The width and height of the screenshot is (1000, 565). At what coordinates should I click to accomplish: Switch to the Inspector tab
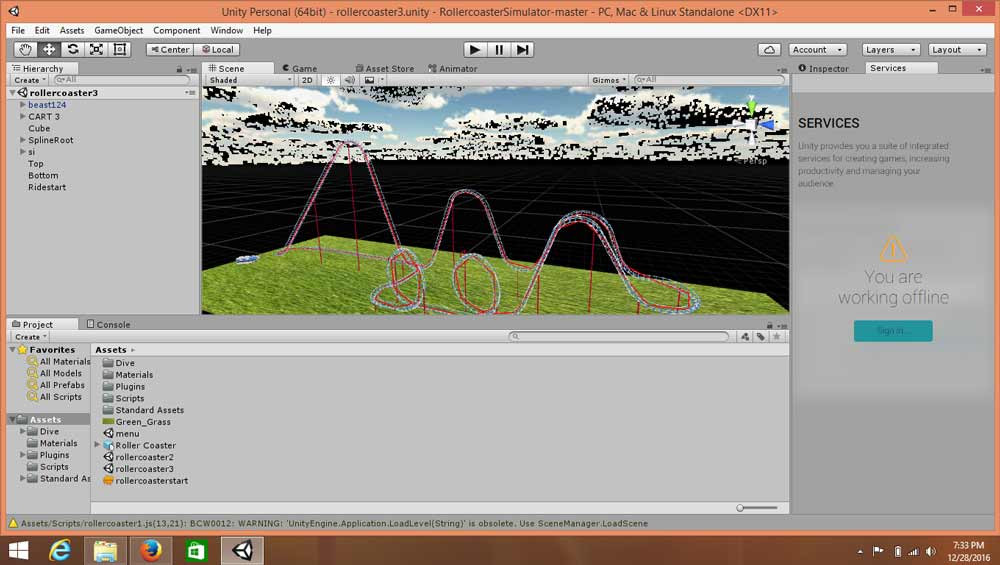coord(823,68)
